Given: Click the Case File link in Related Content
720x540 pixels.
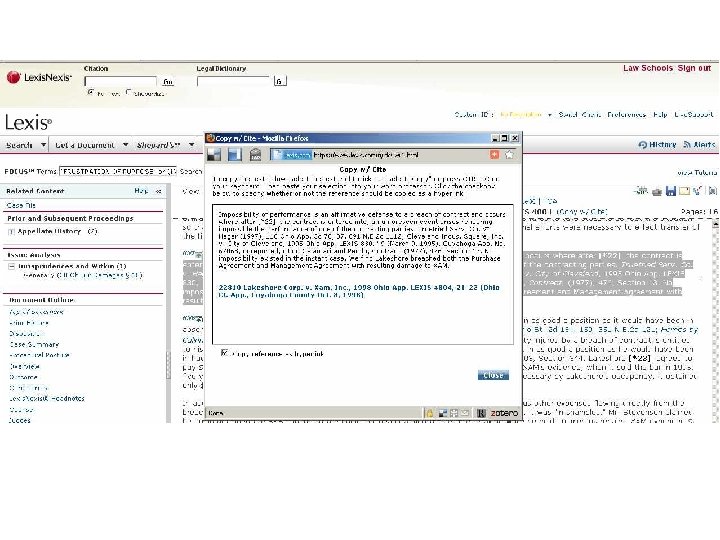Looking at the screenshot, I should (21, 205).
